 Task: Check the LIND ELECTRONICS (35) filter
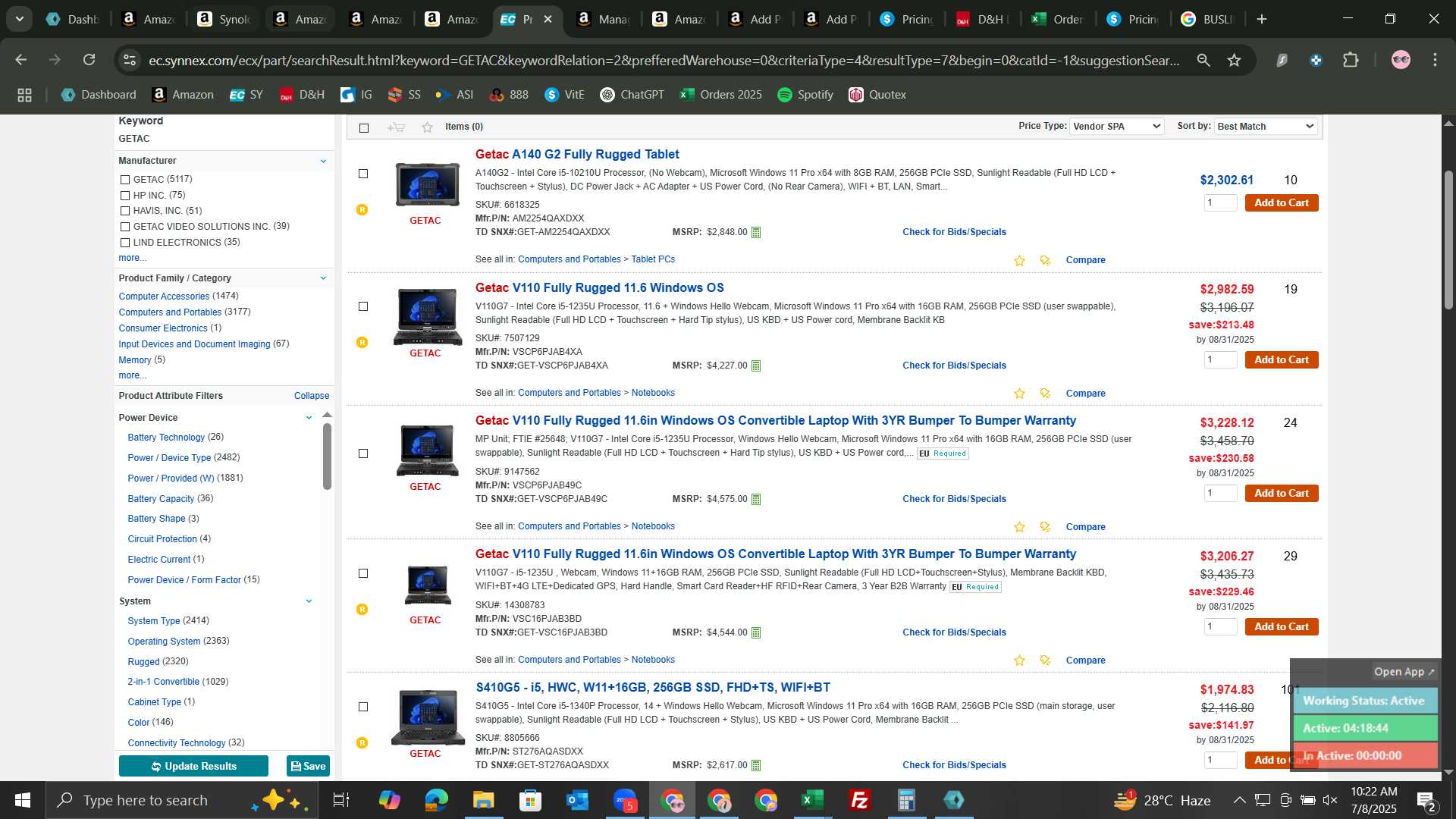click(125, 243)
